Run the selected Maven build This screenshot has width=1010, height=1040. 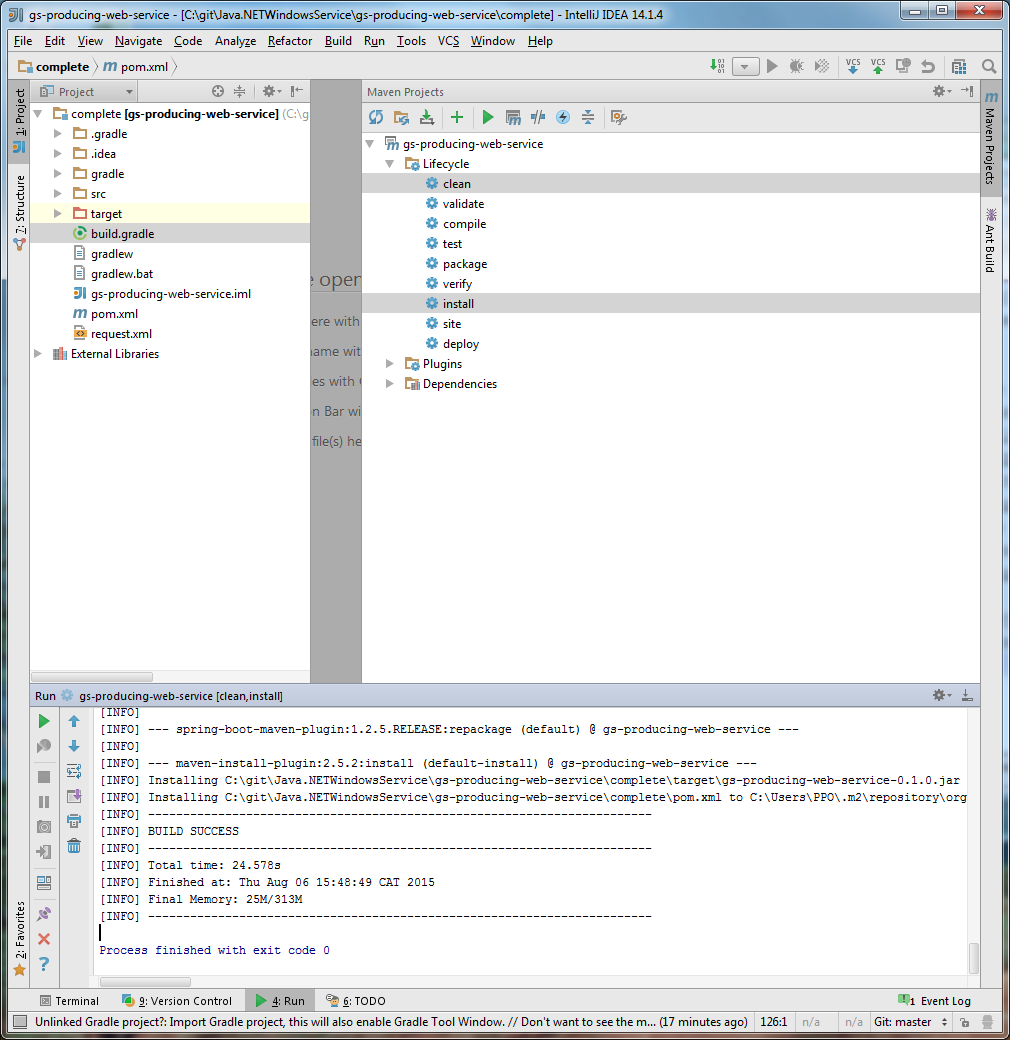[x=487, y=117]
